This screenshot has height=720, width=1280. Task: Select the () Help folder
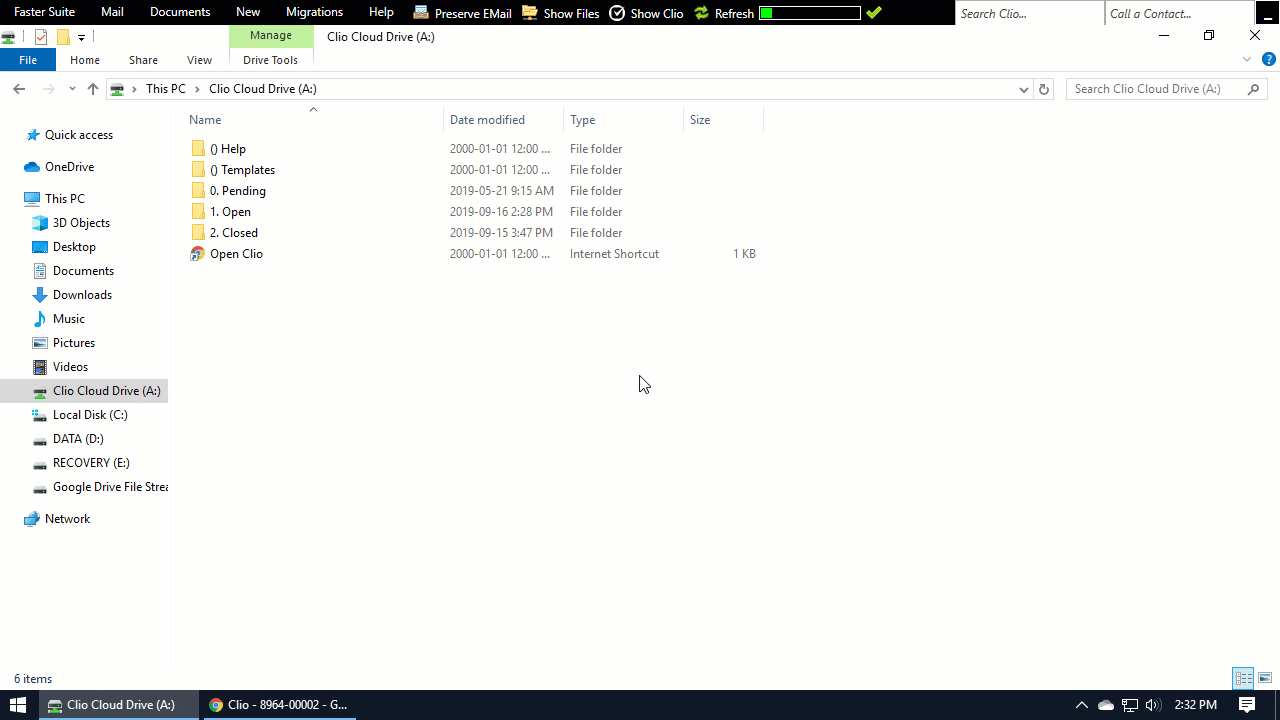[228, 149]
